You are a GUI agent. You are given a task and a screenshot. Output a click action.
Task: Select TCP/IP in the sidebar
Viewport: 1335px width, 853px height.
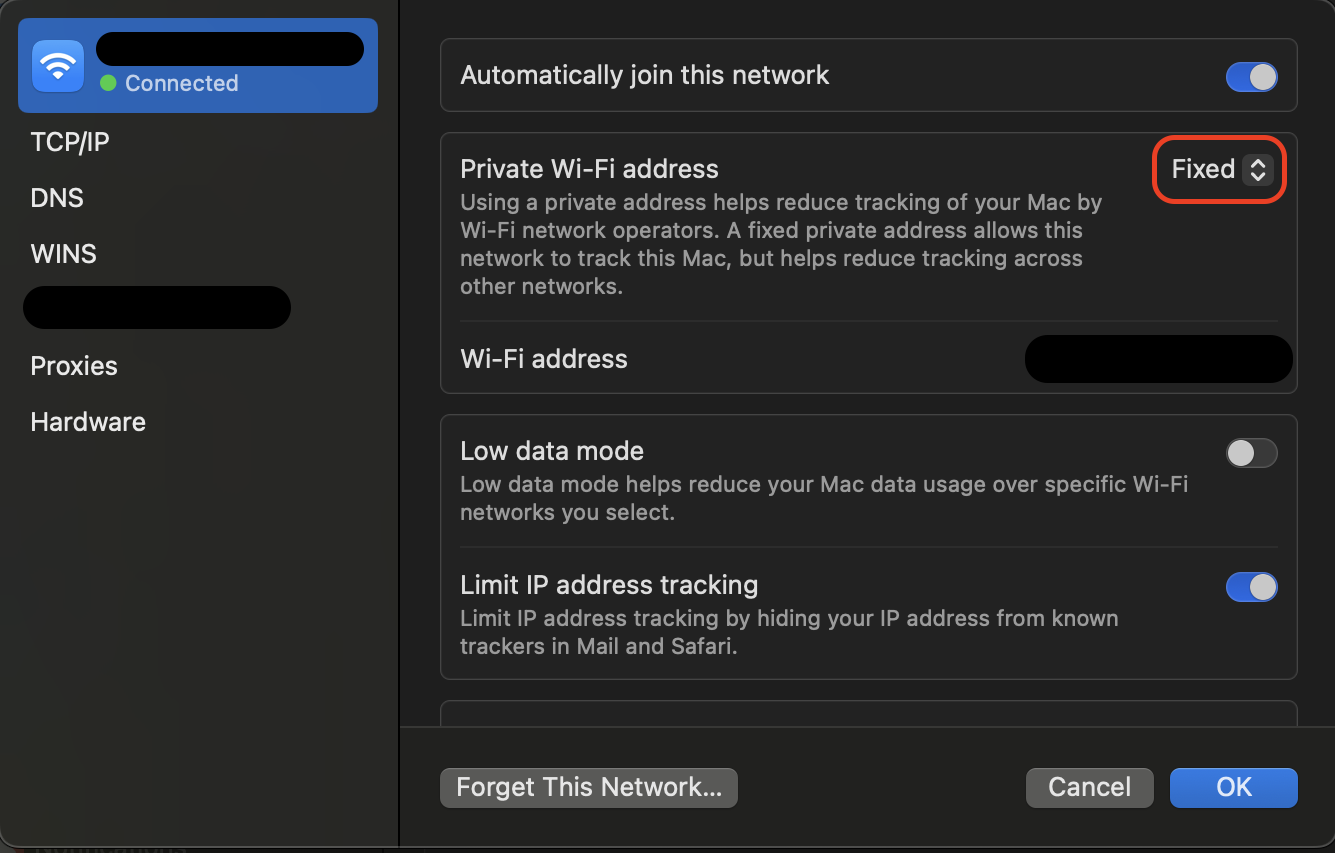click(x=70, y=141)
